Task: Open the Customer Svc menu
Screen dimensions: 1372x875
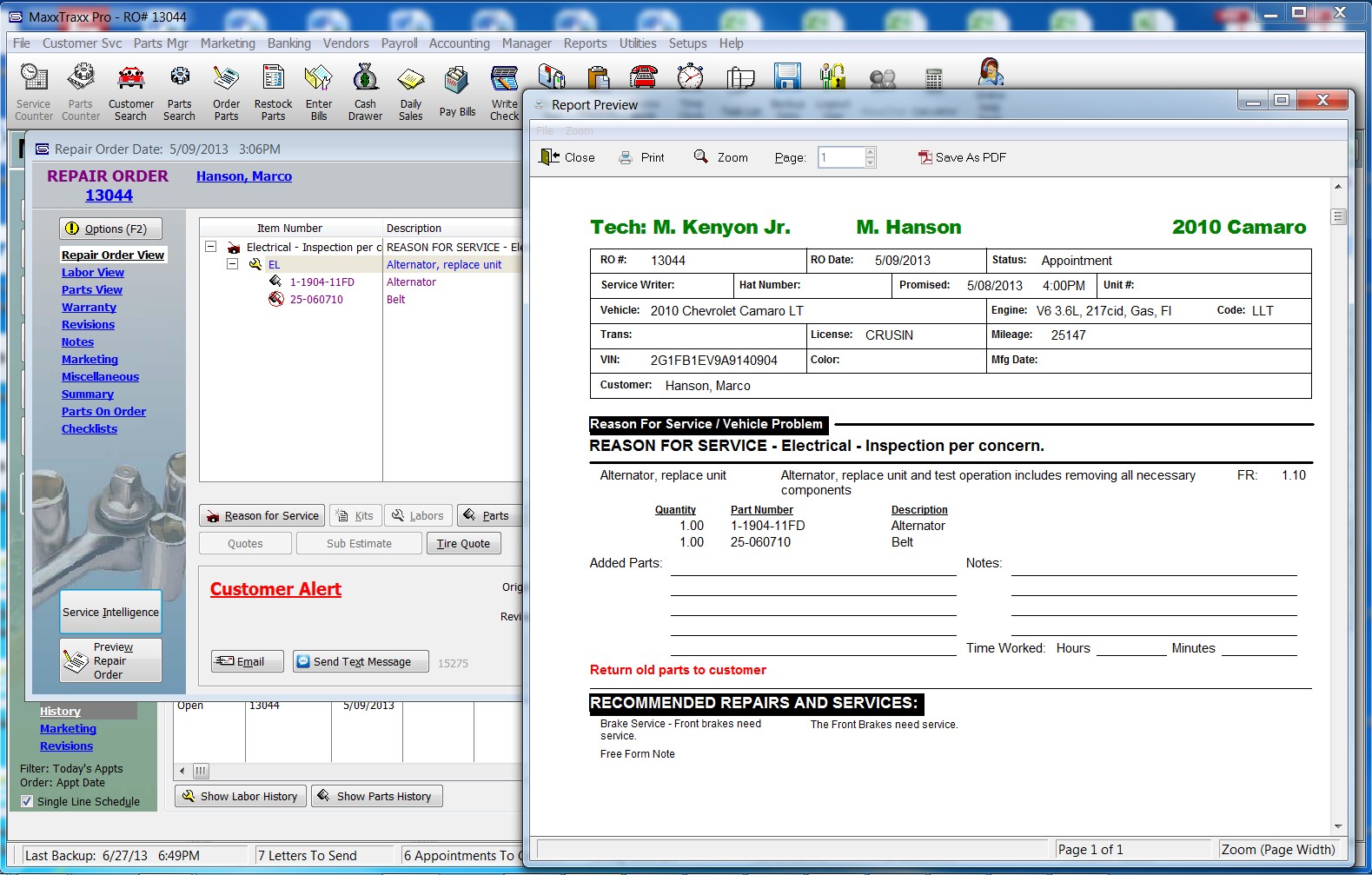Action: [83, 43]
